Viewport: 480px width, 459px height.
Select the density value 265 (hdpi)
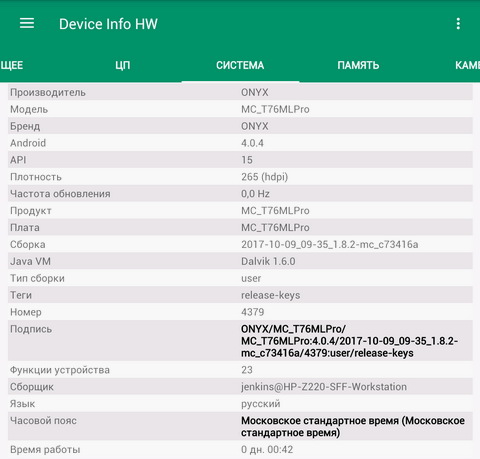[x=264, y=177]
